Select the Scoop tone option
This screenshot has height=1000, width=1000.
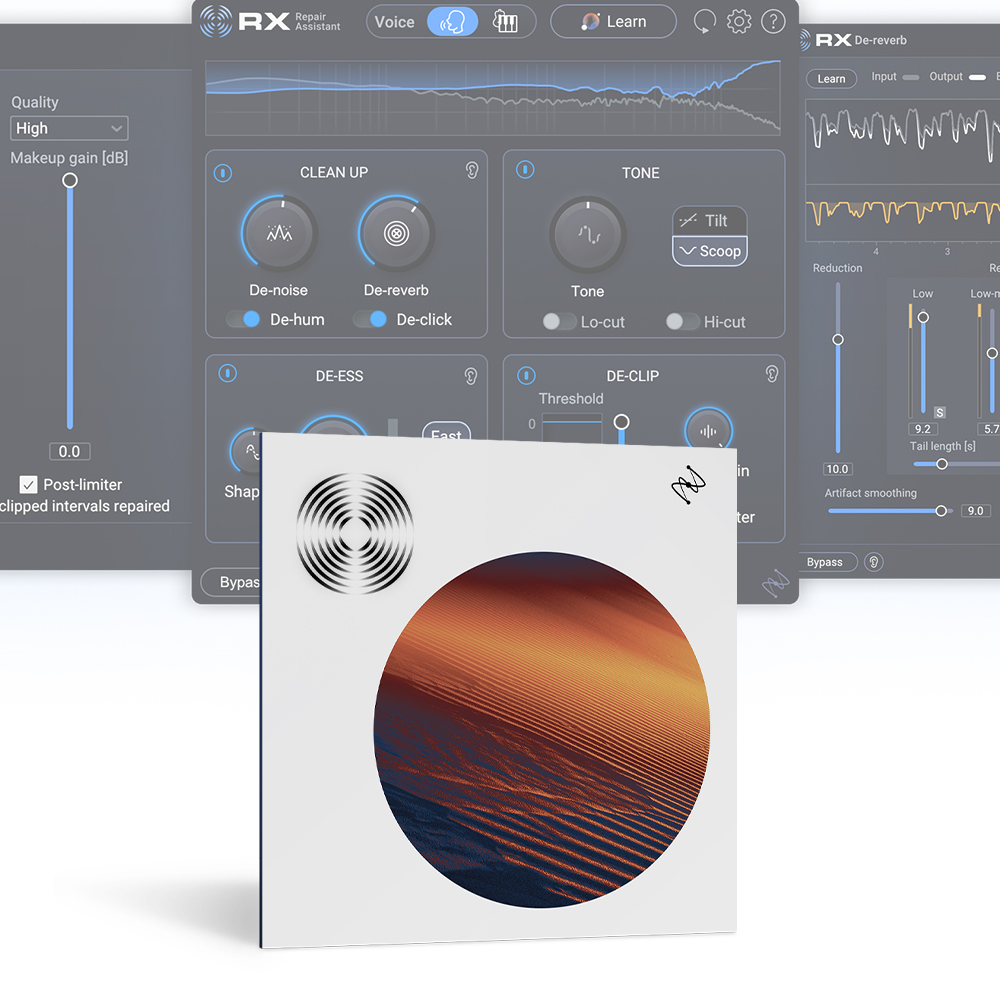[709, 251]
